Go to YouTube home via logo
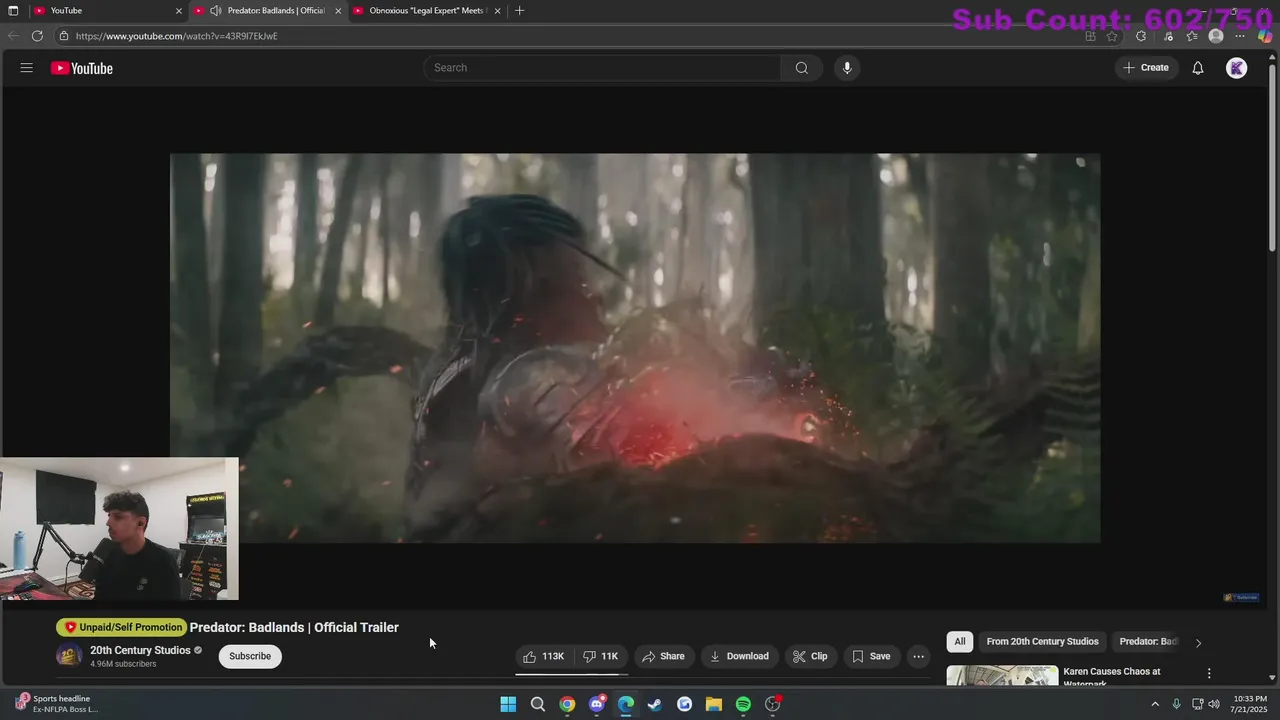The height and width of the screenshot is (720, 1280). (x=82, y=68)
